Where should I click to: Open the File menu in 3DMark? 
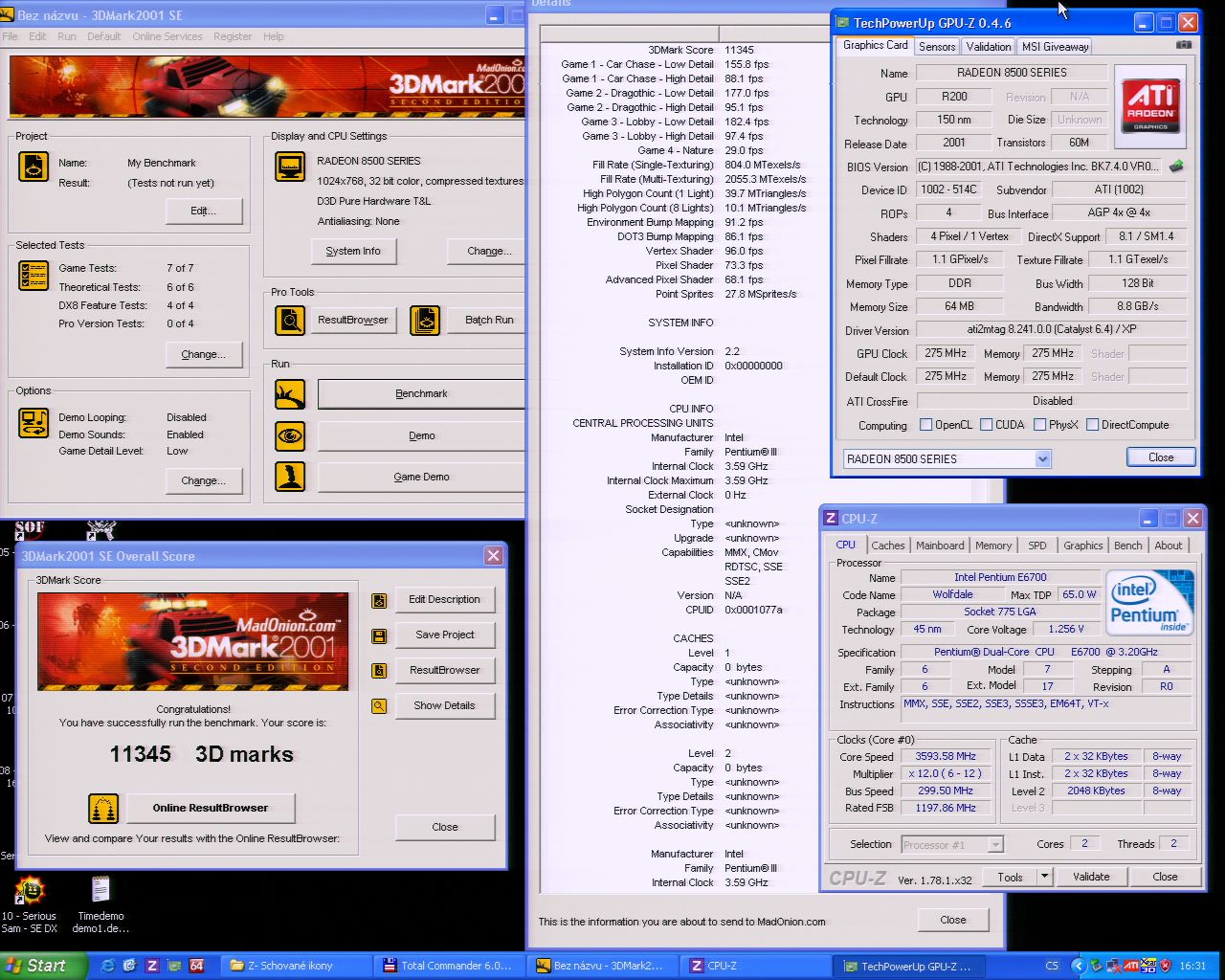(x=11, y=36)
